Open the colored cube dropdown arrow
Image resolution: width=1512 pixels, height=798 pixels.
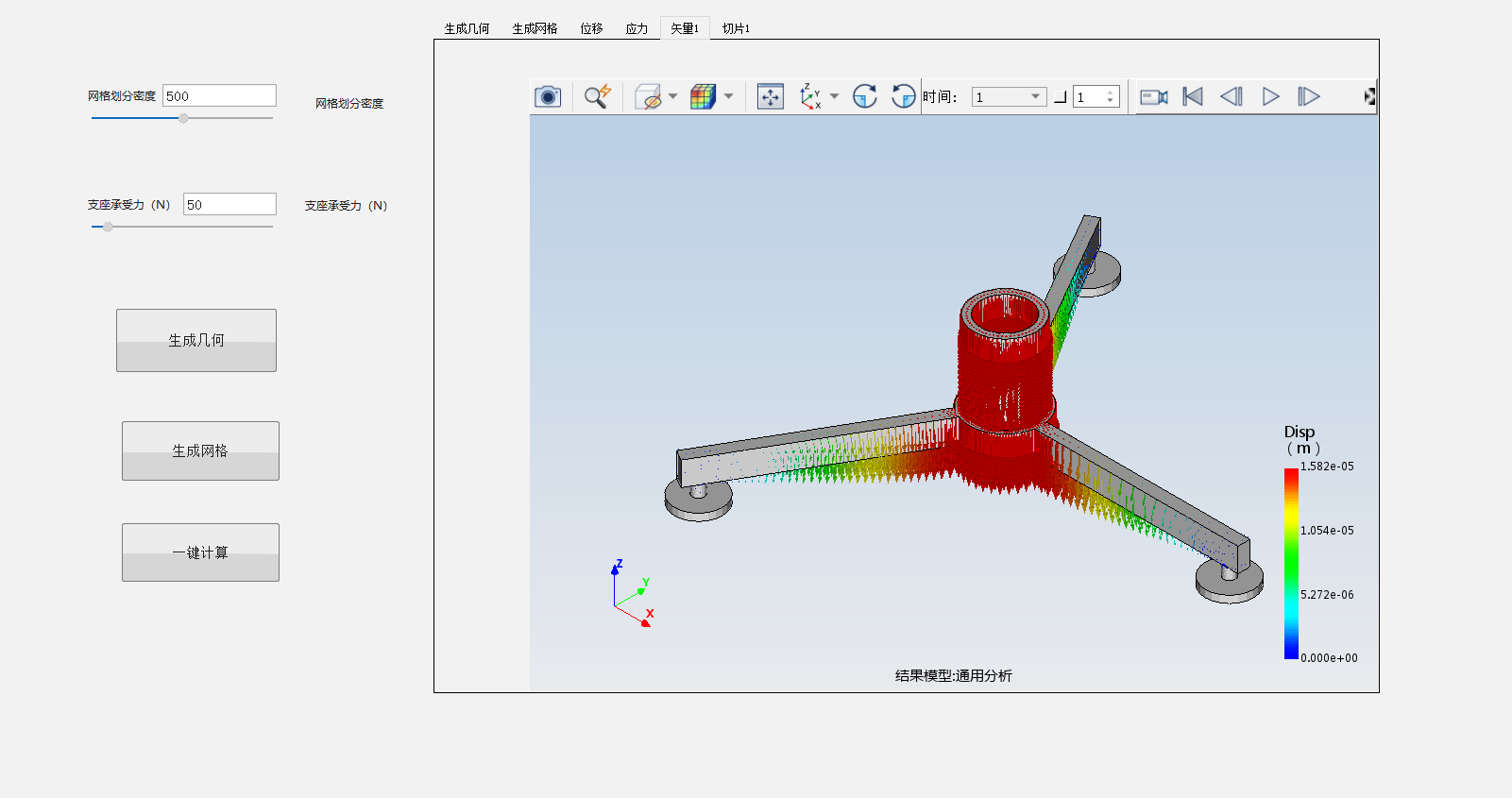pos(728,96)
